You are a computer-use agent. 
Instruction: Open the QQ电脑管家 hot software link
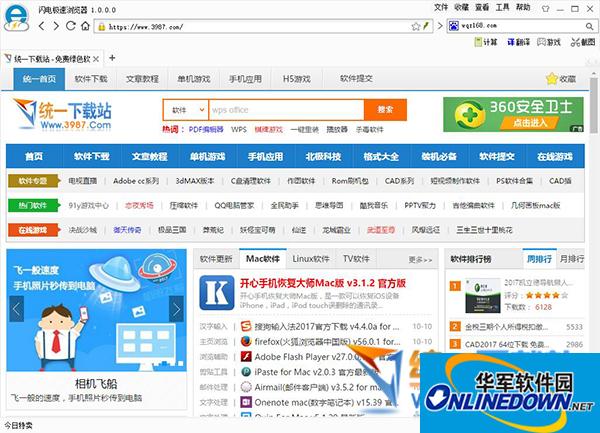(234, 205)
